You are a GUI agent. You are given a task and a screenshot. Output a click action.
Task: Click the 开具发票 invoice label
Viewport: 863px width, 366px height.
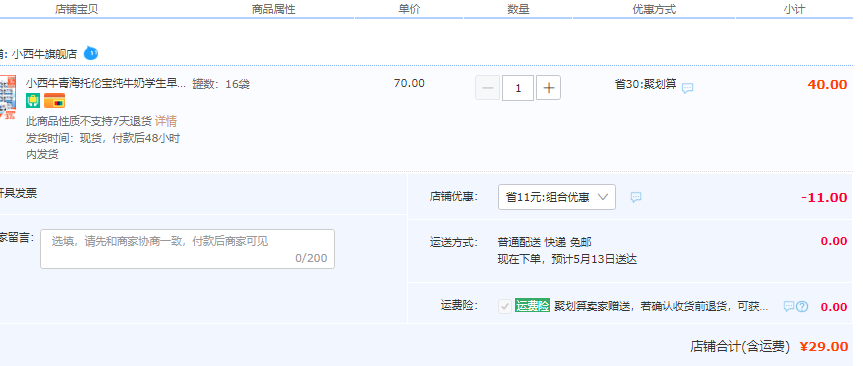coord(18,193)
